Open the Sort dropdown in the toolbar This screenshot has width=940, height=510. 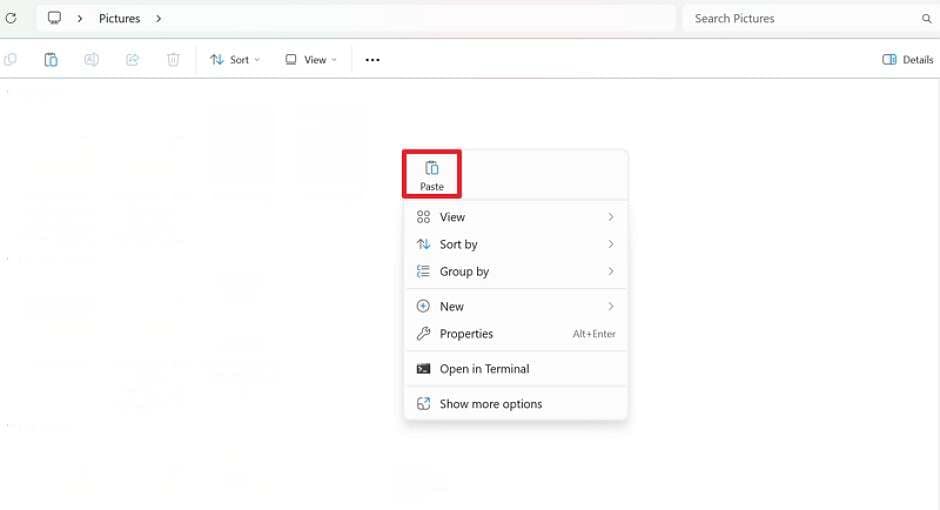click(x=234, y=59)
